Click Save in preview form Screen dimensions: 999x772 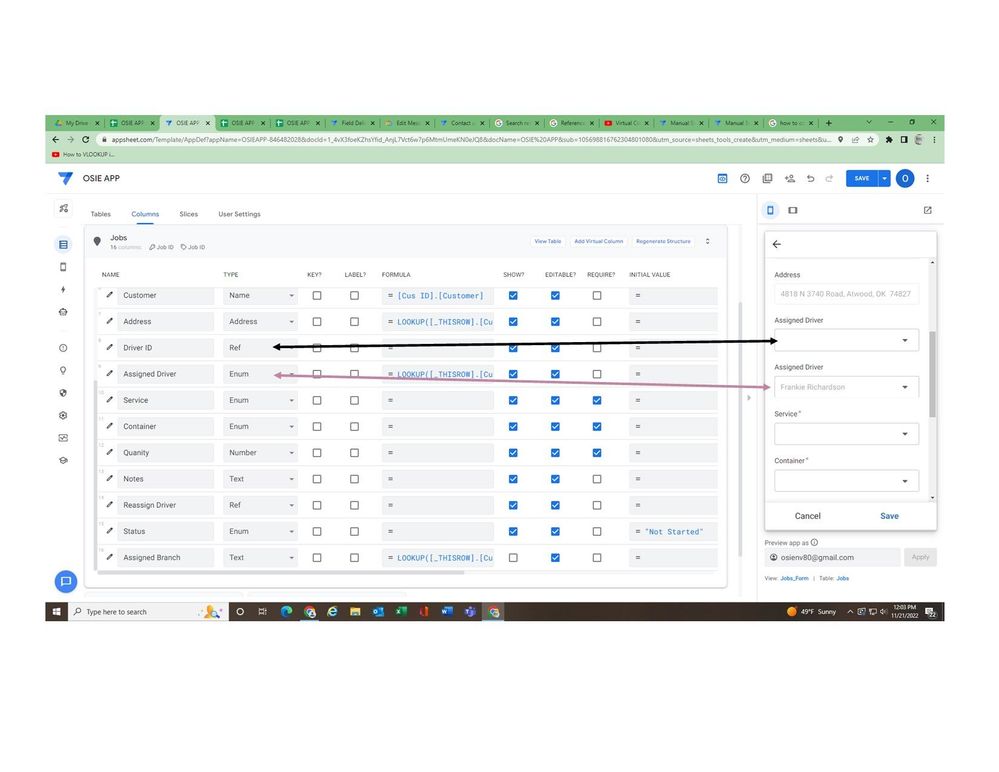889,516
